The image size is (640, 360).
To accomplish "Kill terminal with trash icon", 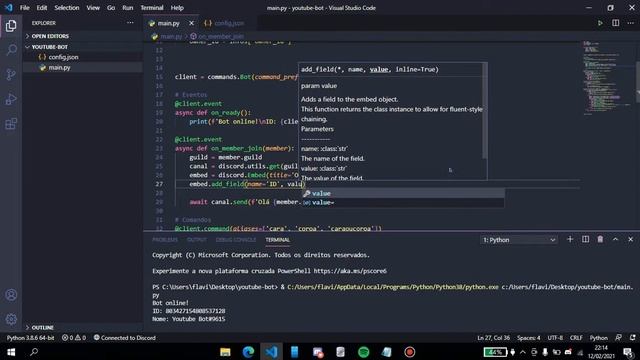I will pyautogui.click(x=600, y=240).
